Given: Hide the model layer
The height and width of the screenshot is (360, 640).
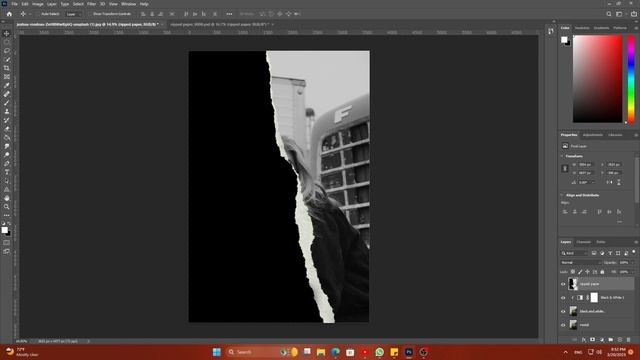Looking at the screenshot, I should point(563,325).
